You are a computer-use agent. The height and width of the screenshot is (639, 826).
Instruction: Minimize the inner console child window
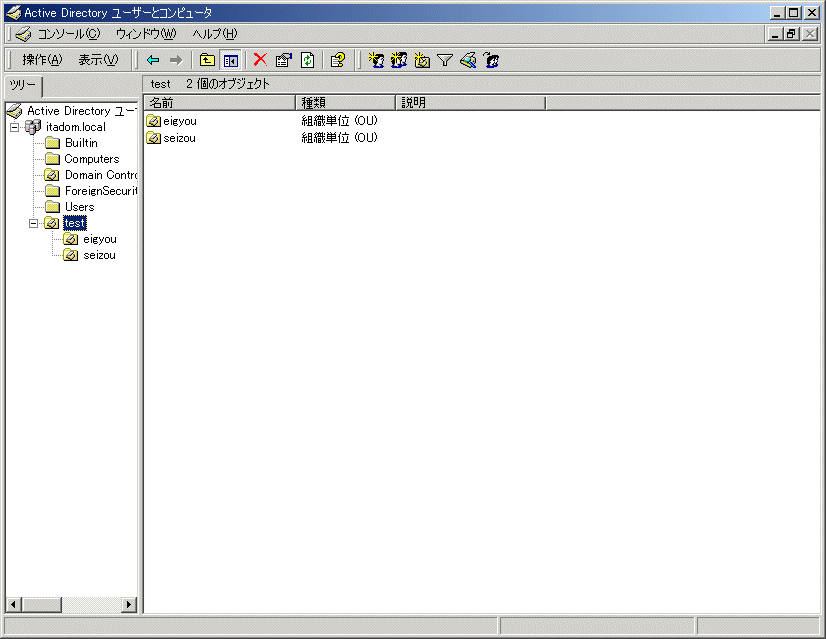[774, 34]
